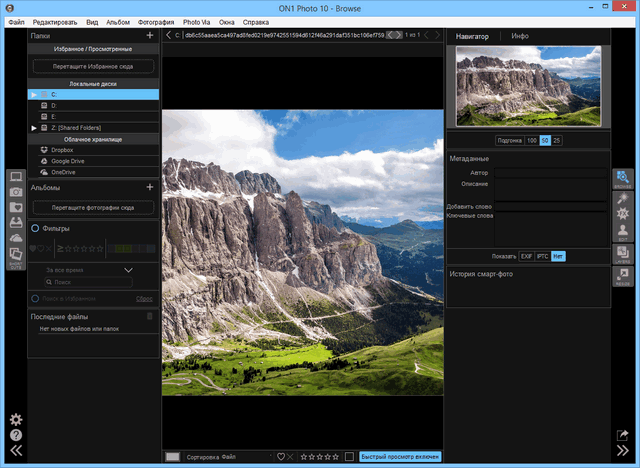640x468 pixels.
Task: Add a new album with the Альбомы plus icon
Action: (149, 187)
